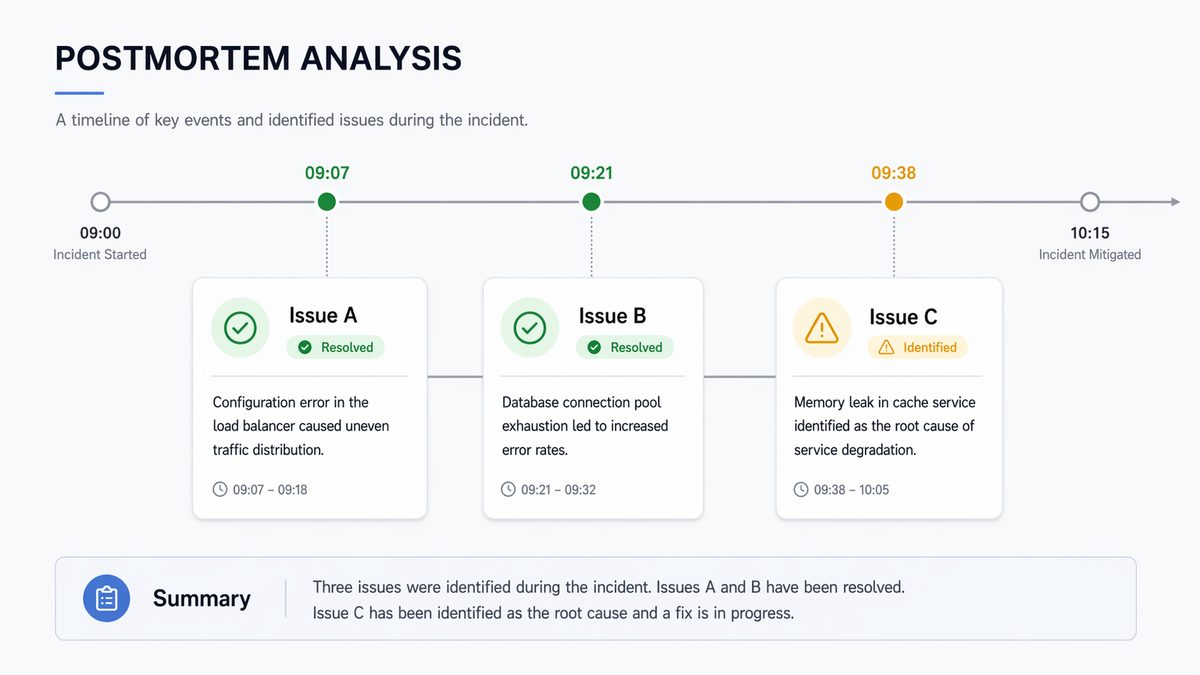Click the Issue A card title

323,315
